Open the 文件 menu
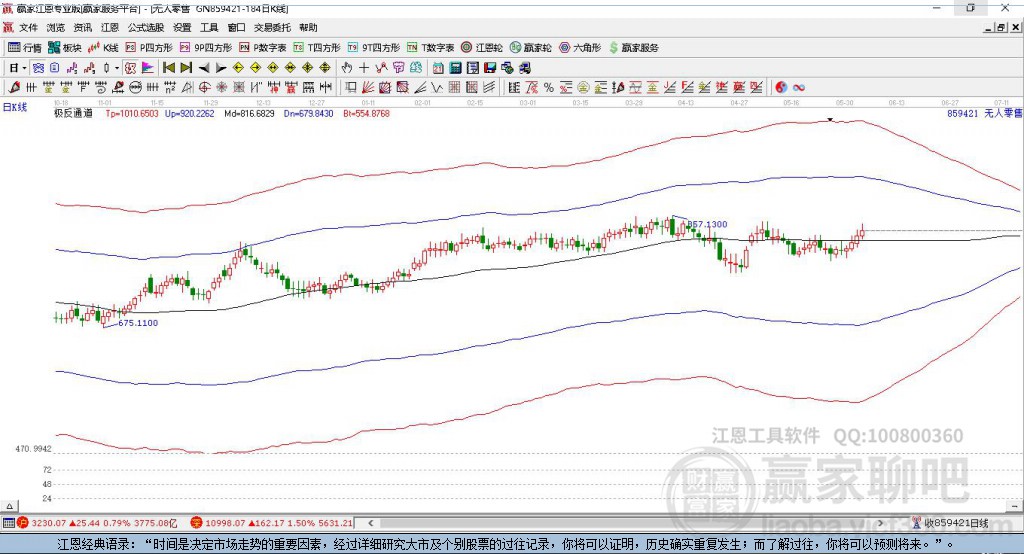This screenshot has width=1024, height=554. click(29, 27)
